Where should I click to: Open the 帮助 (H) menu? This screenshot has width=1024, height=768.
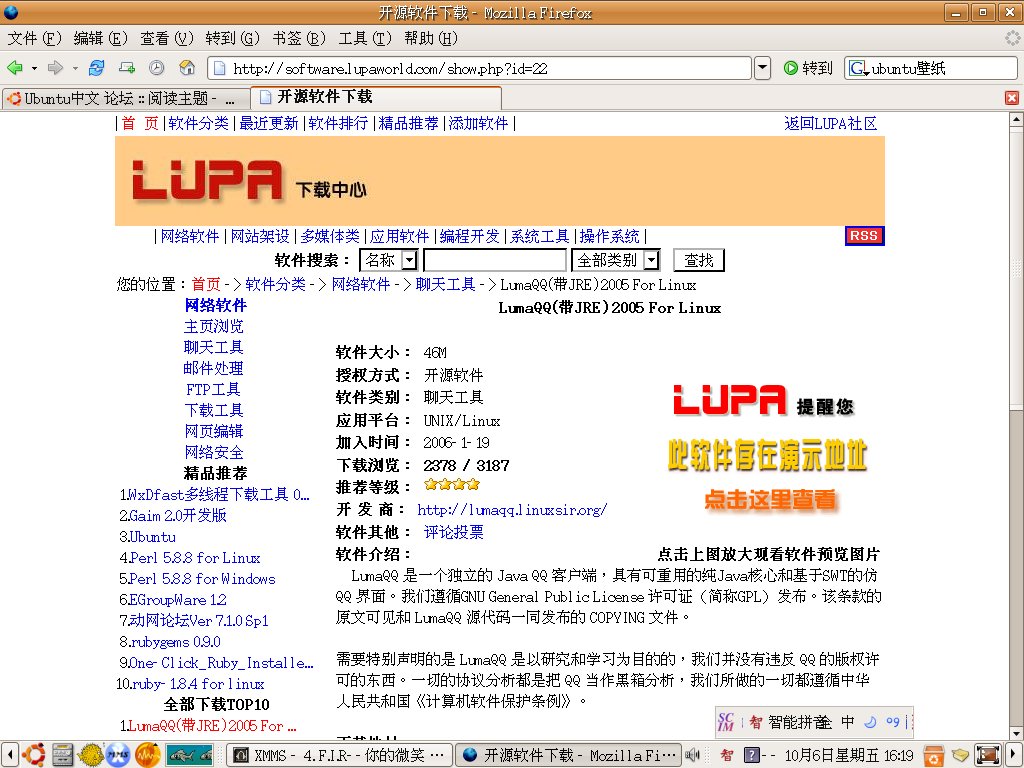click(430, 39)
